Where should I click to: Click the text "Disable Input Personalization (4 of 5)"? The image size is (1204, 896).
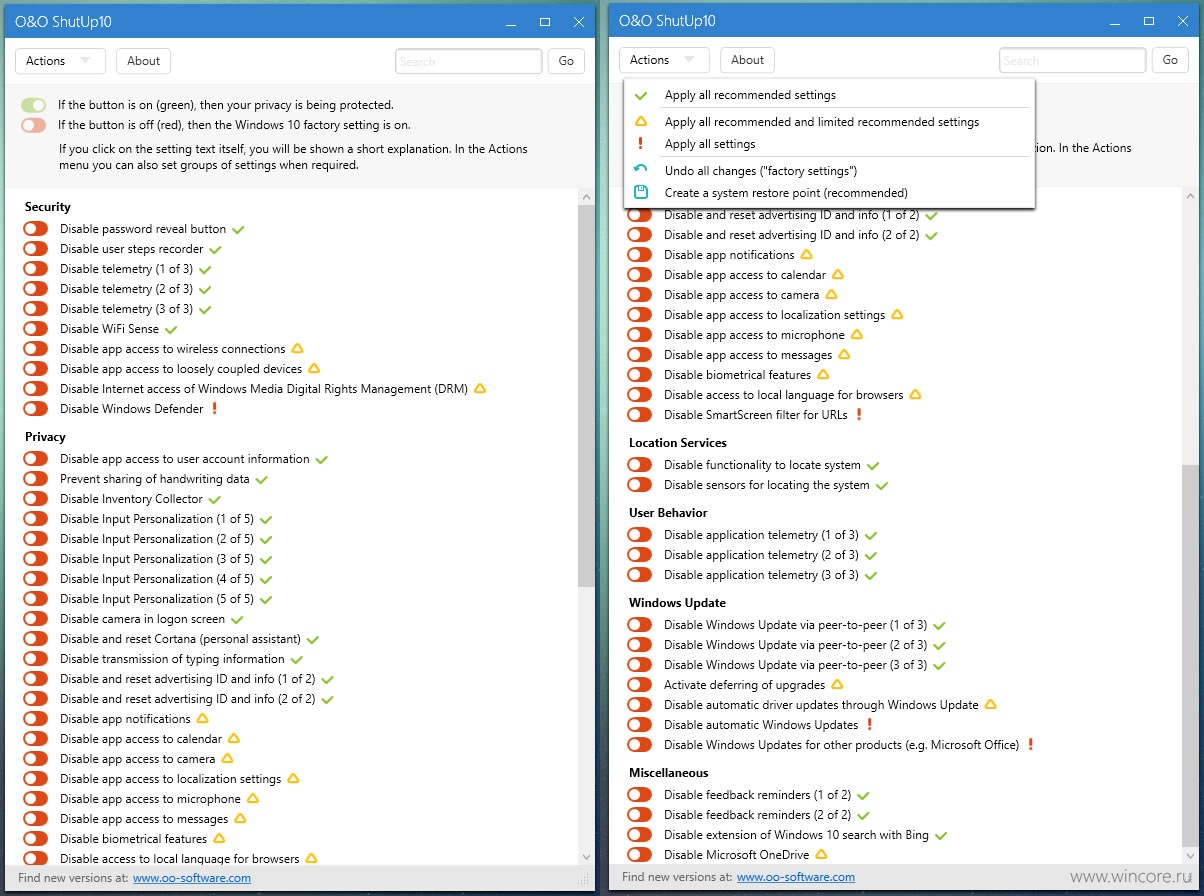[x=157, y=579]
